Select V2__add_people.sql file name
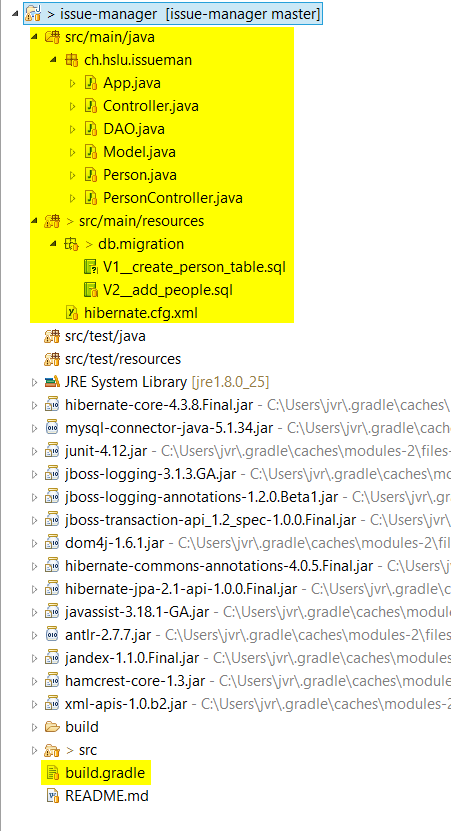This screenshot has width=451, height=831. [168, 290]
